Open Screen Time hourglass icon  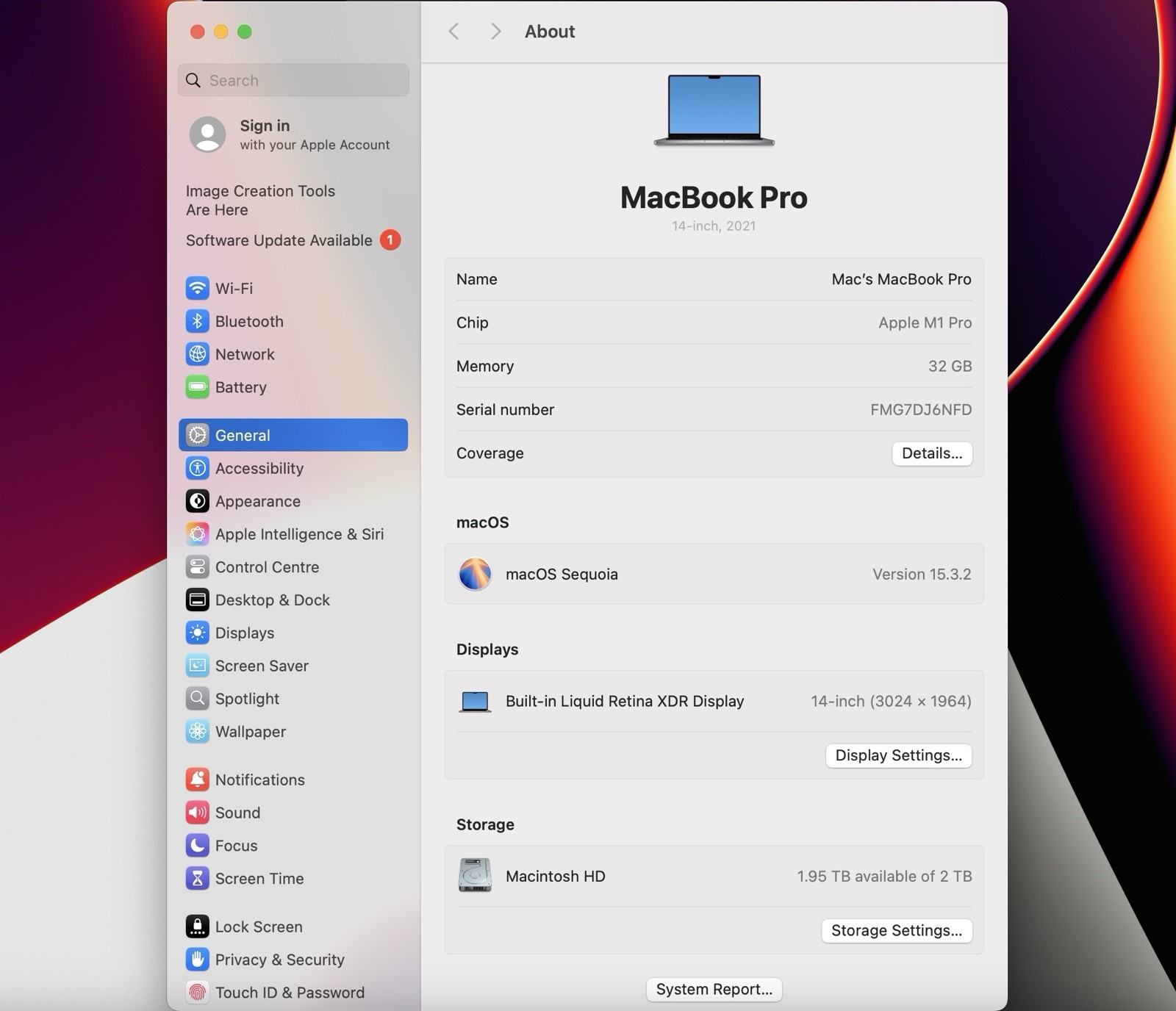click(x=197, y=879)
